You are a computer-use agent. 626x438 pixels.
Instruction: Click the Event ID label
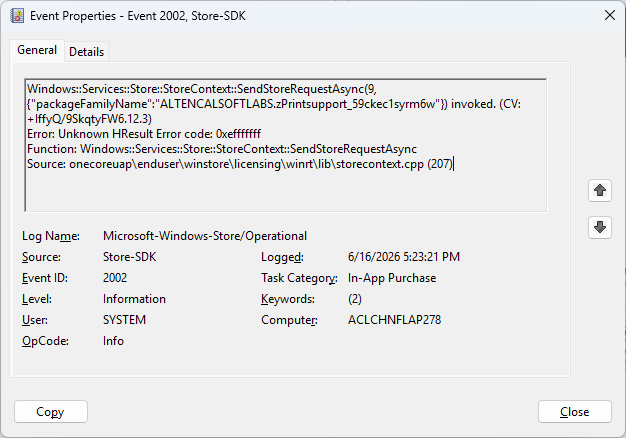(45, 278)
